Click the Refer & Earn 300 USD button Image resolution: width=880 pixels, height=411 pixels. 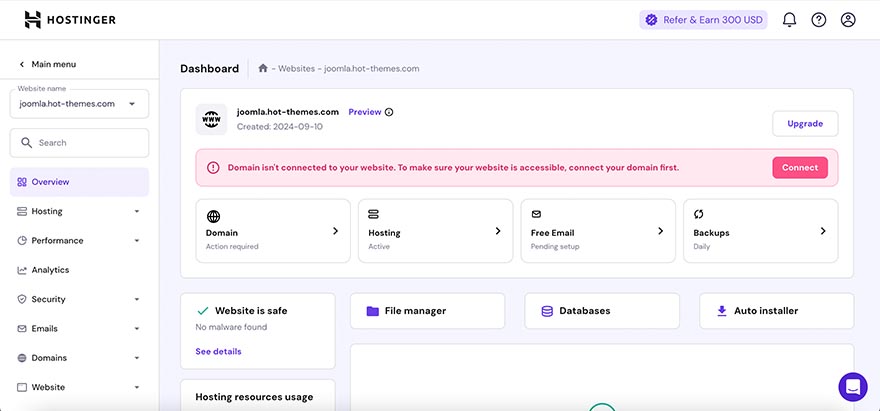[703, 20]
